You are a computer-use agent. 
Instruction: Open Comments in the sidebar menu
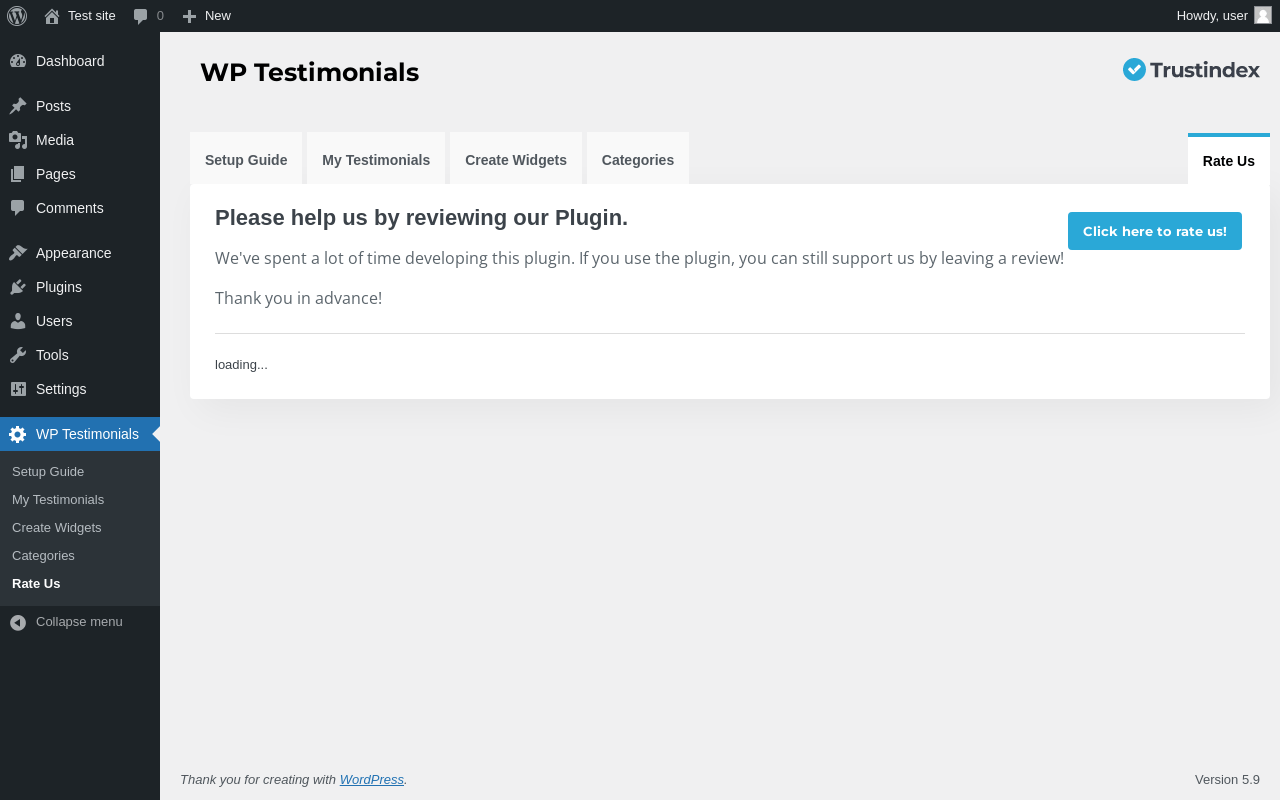tap(80, 208)
